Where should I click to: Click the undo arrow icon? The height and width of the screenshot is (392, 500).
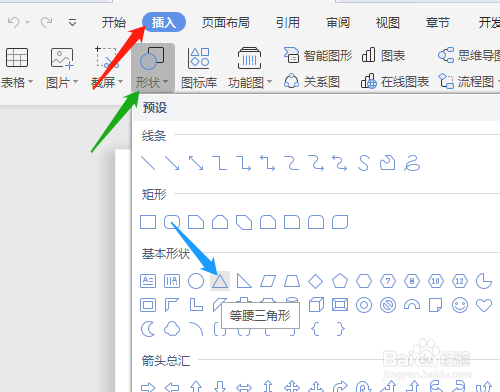14,22
